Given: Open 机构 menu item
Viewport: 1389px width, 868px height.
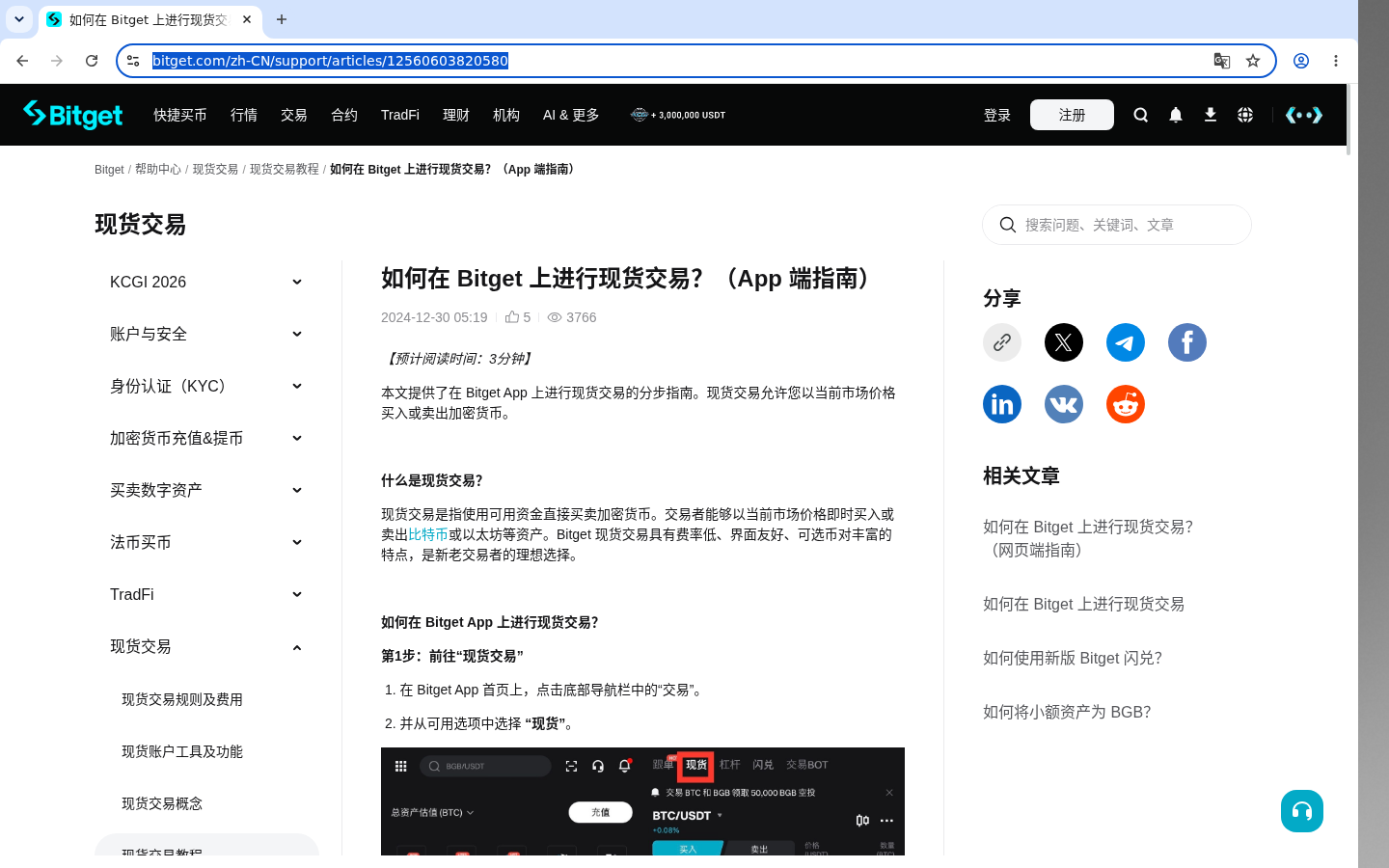Looking at the screenshot, I should tap(506, 115).
